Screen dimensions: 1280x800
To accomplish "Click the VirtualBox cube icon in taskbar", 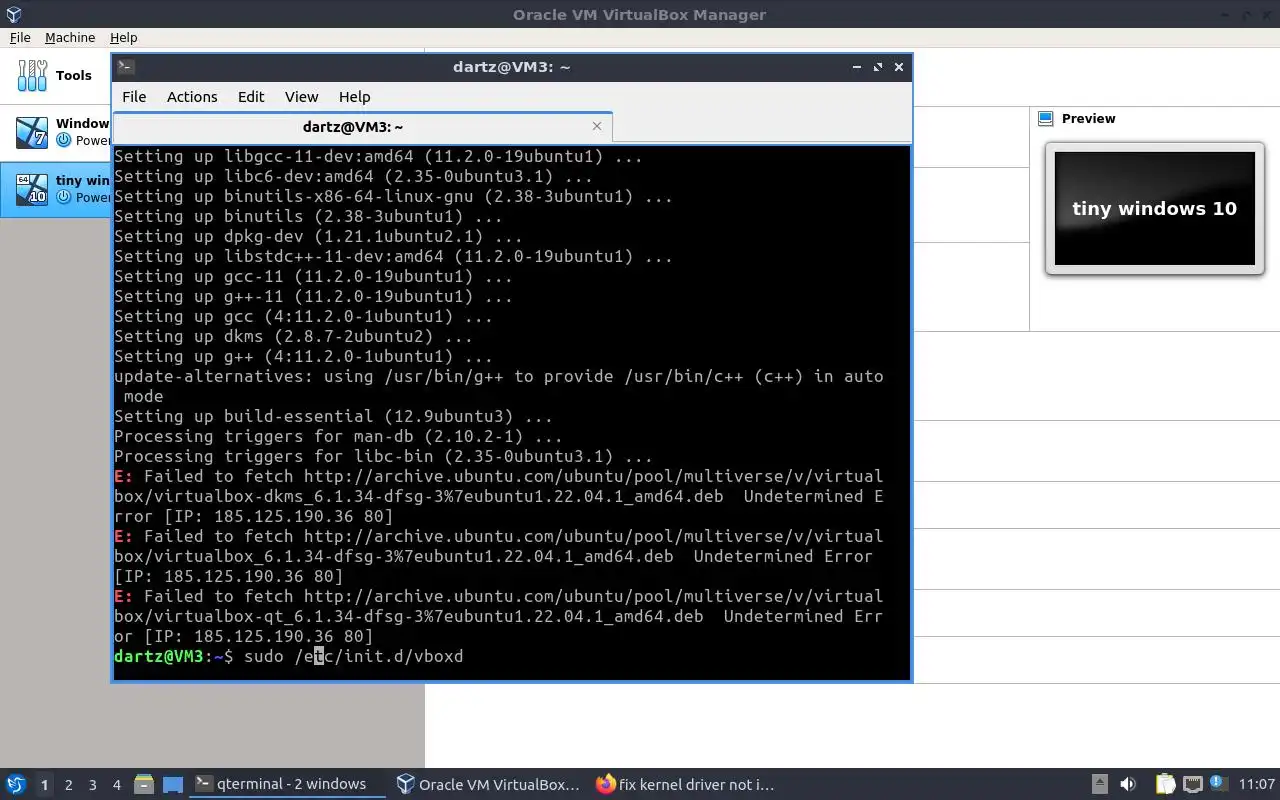I will 405,785.
